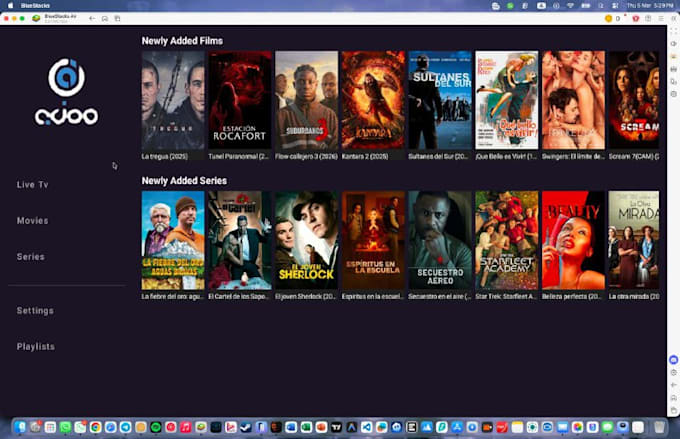Open Photos from the dock
680x439 pixels.
(x=577, y=427)
